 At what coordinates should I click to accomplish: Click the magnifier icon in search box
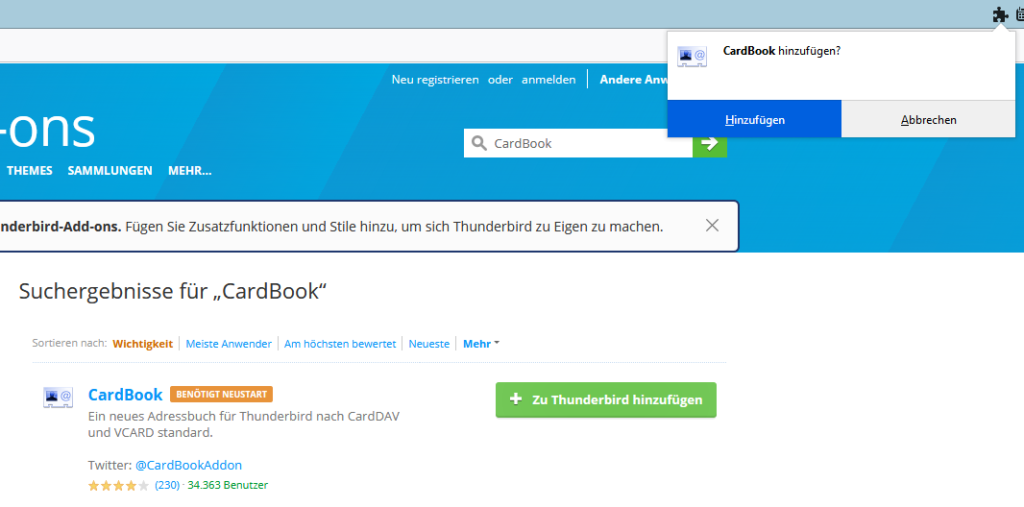pyautogui.click(x=479, y=143)
